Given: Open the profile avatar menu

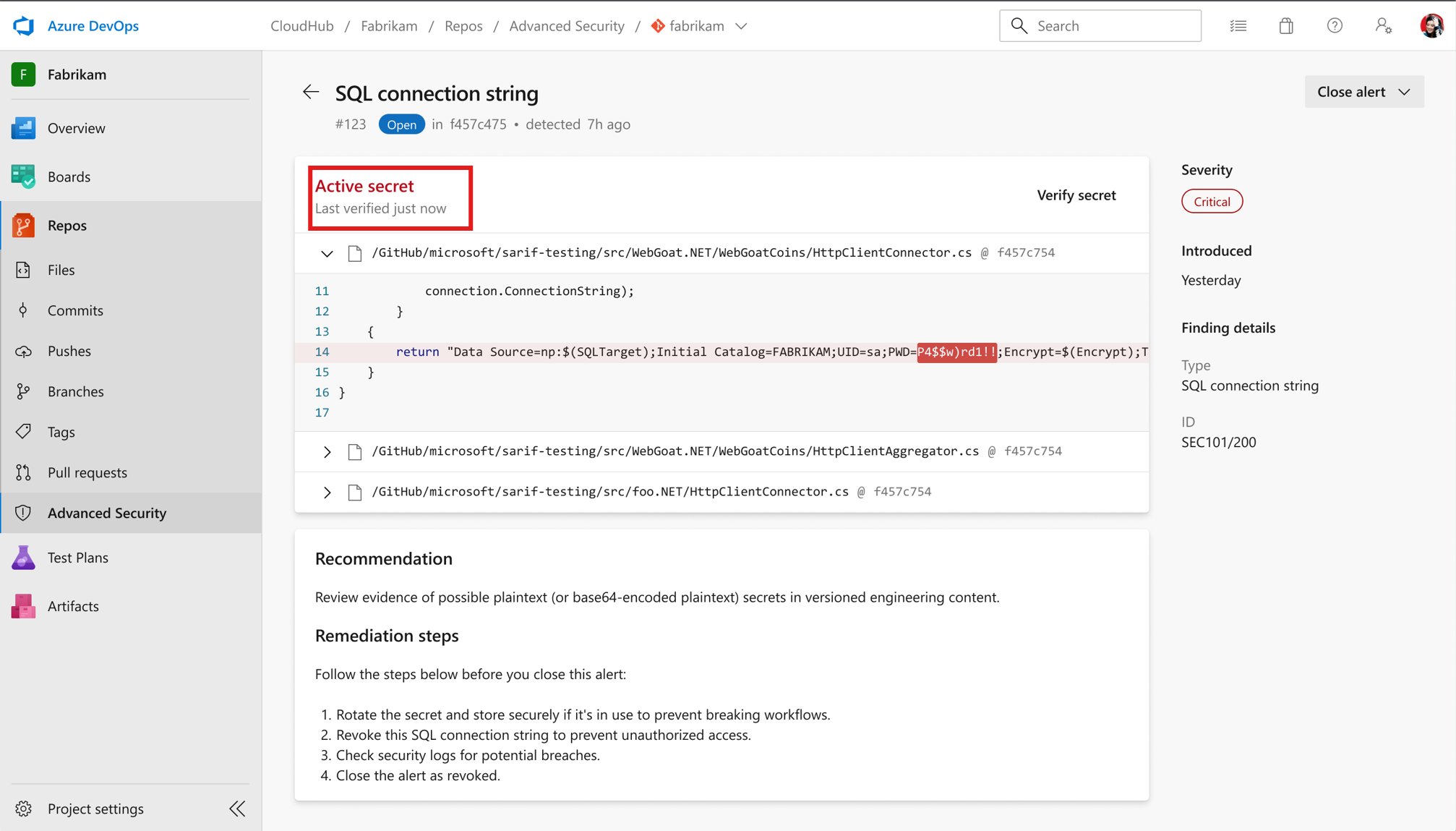Looking at the screenshot, I should click(1431, 26).
